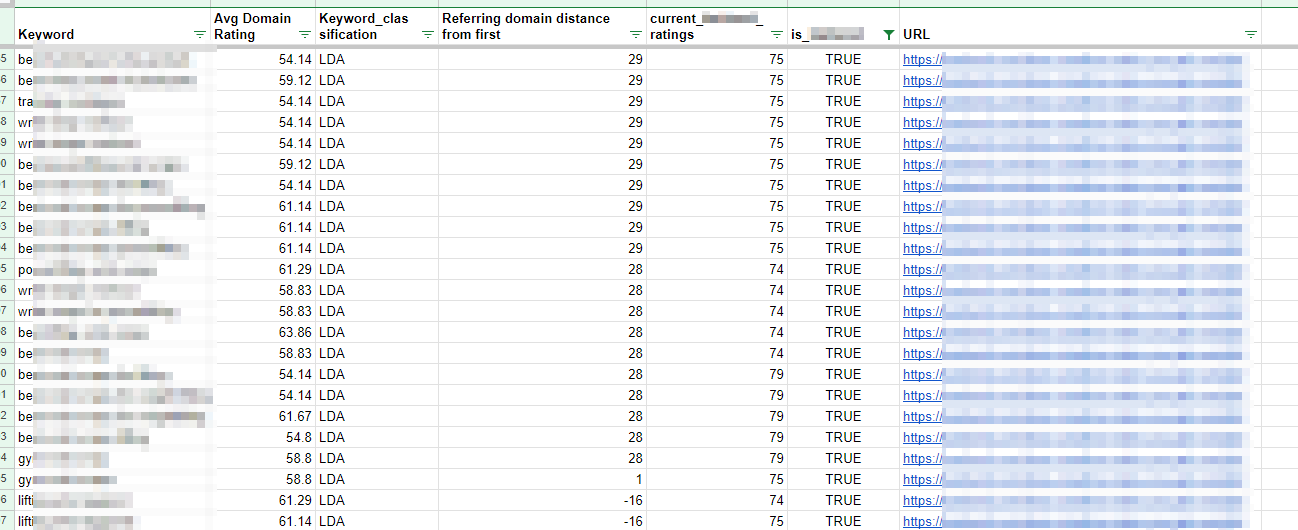
Task: Open the active green filter icon
Action: point(888,35)
